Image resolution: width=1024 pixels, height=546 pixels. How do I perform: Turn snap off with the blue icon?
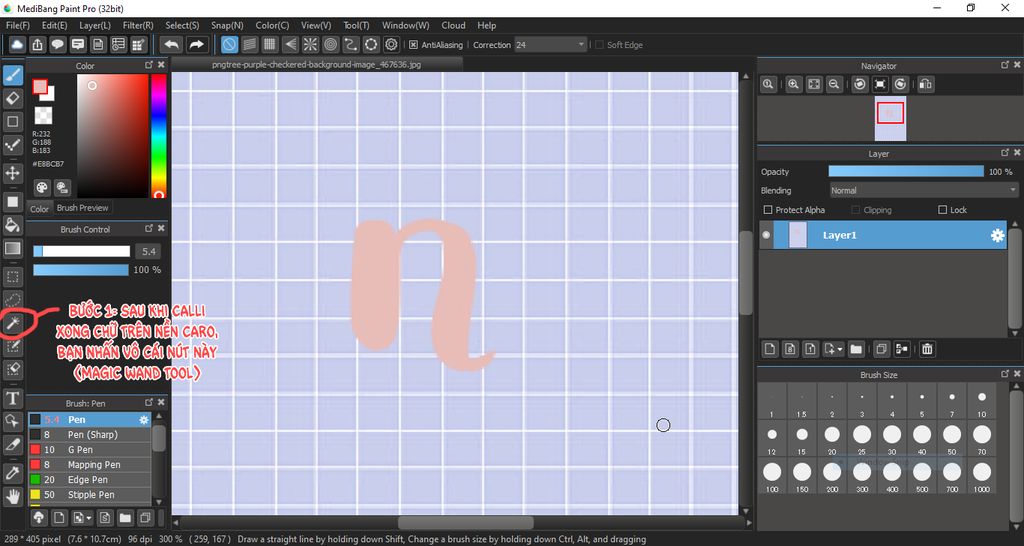point(229,44)
